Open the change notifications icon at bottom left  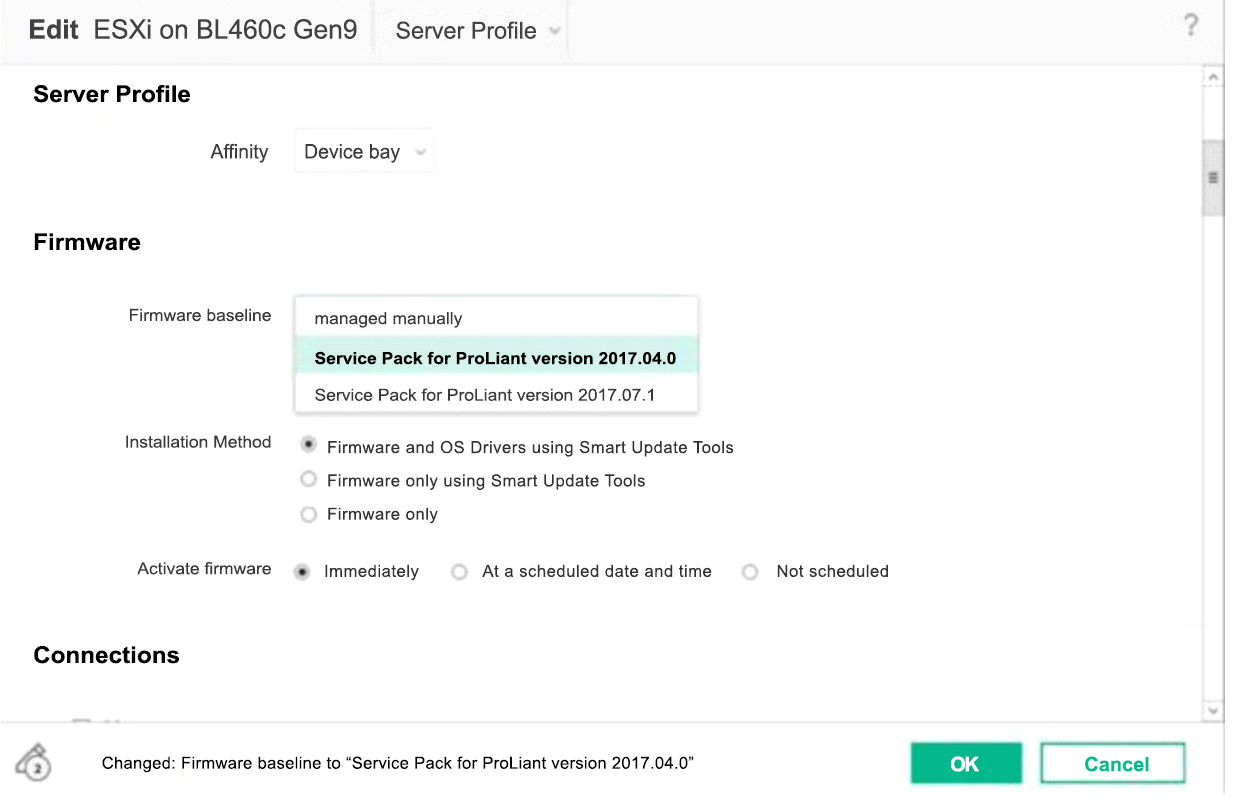click(35, 763)
